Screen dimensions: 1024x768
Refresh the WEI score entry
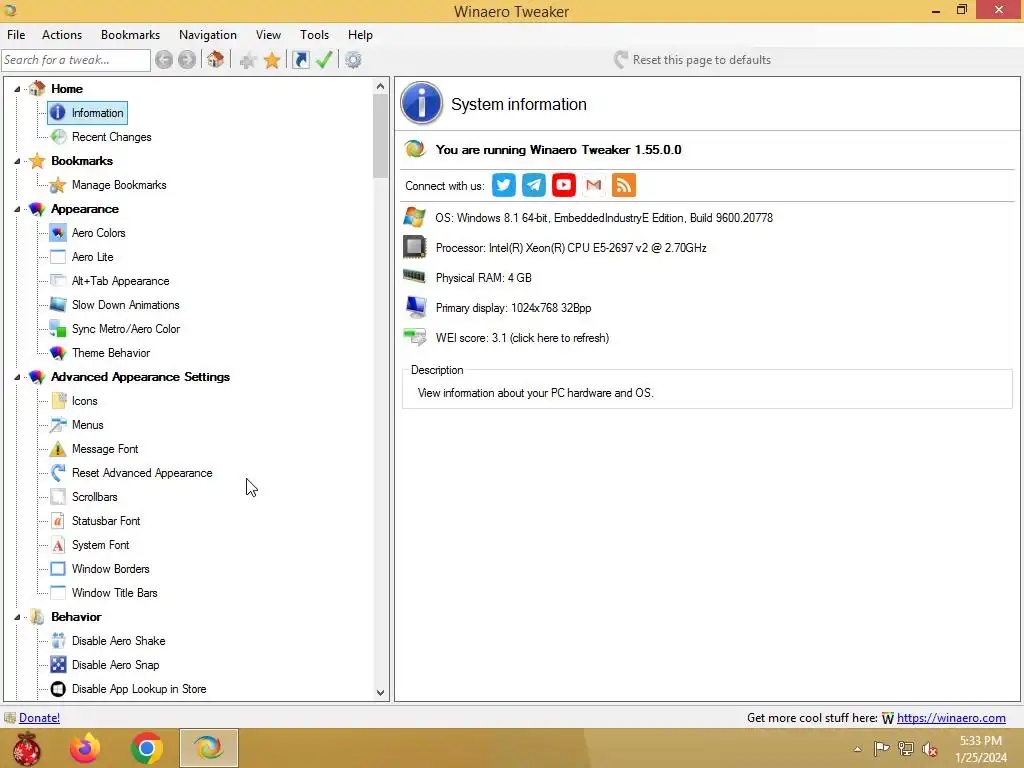[x=522, y=338]
